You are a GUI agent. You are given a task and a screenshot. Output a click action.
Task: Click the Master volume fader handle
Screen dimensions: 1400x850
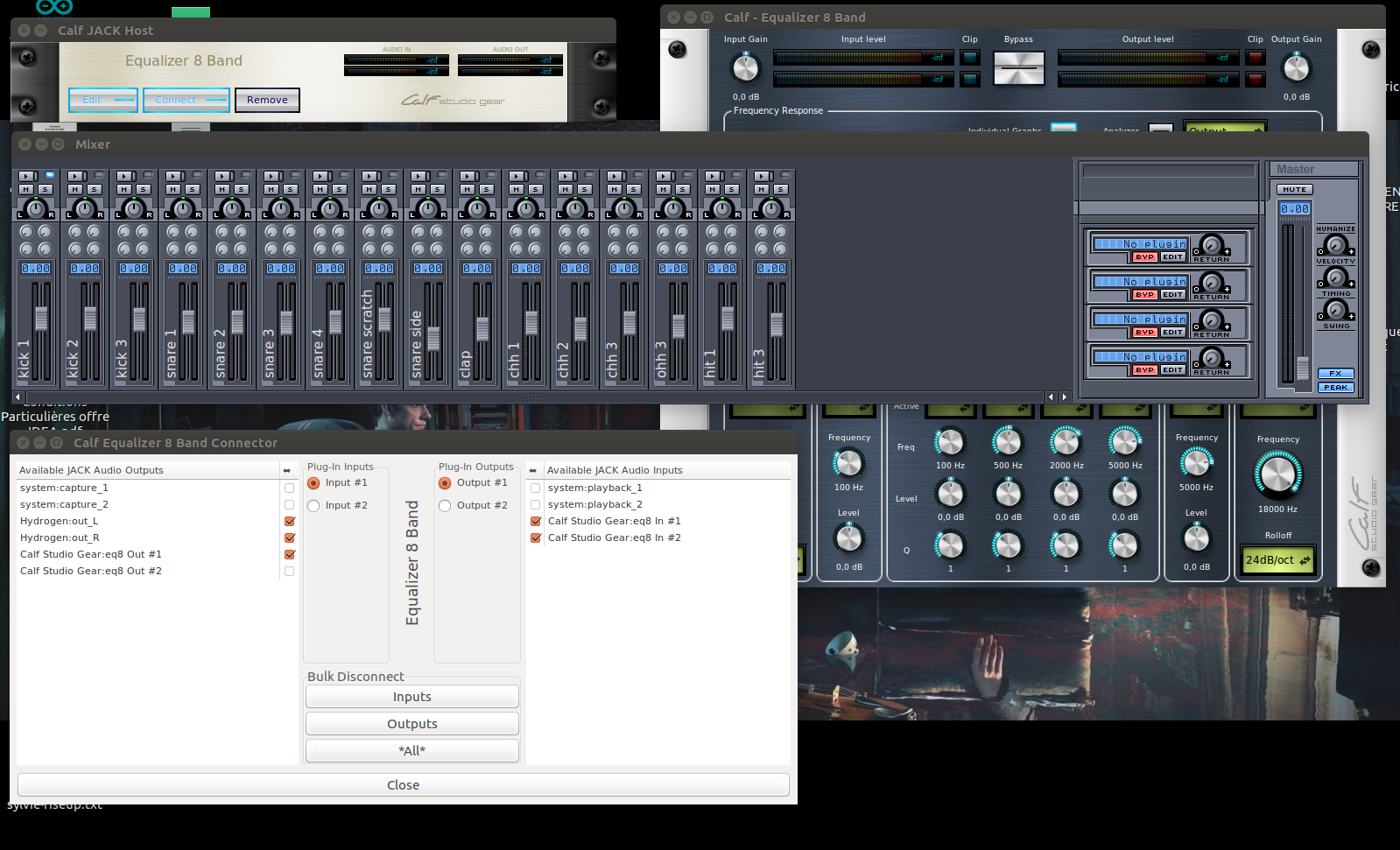click(1303, 367)
